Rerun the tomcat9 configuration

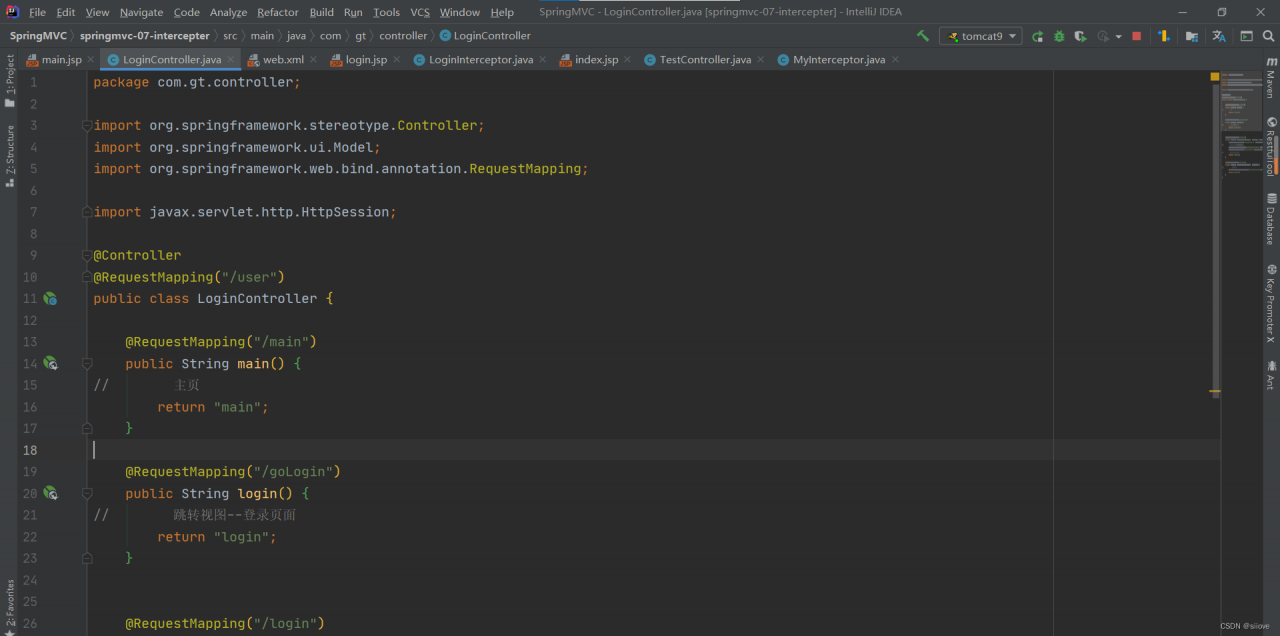click(1038, 36)
